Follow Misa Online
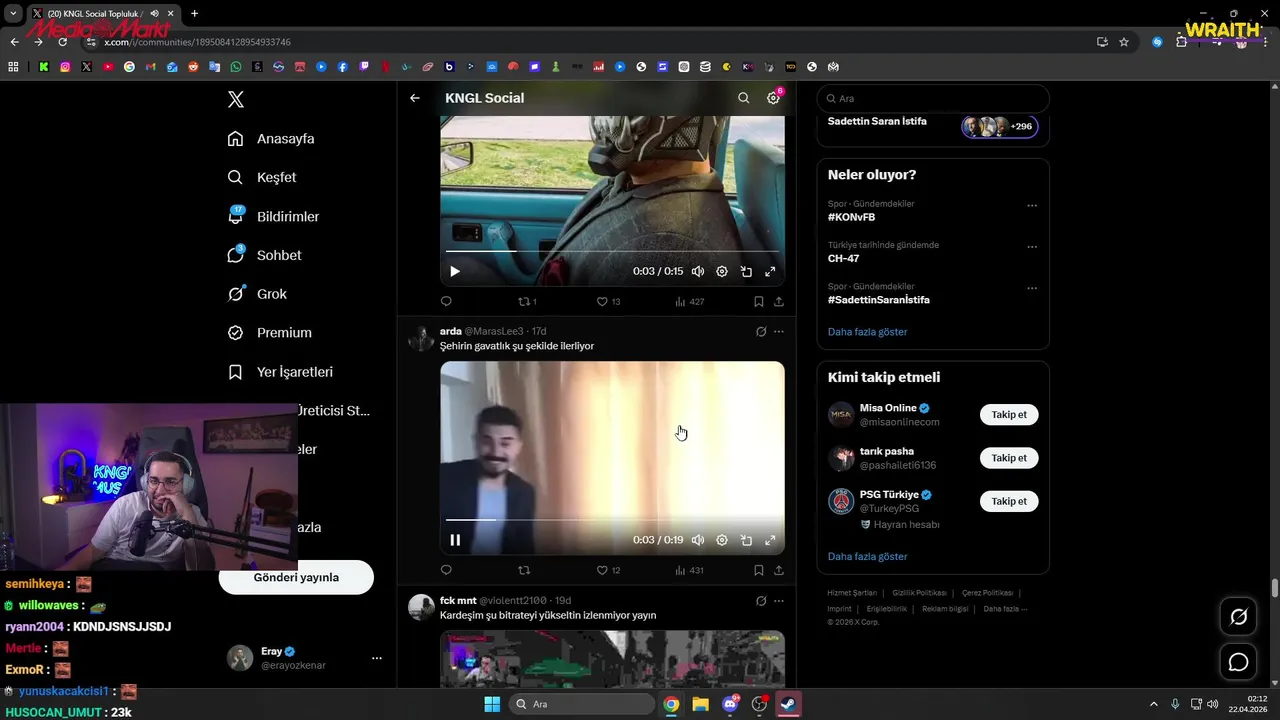1280x720 pixels. (x=1009, y=414)
